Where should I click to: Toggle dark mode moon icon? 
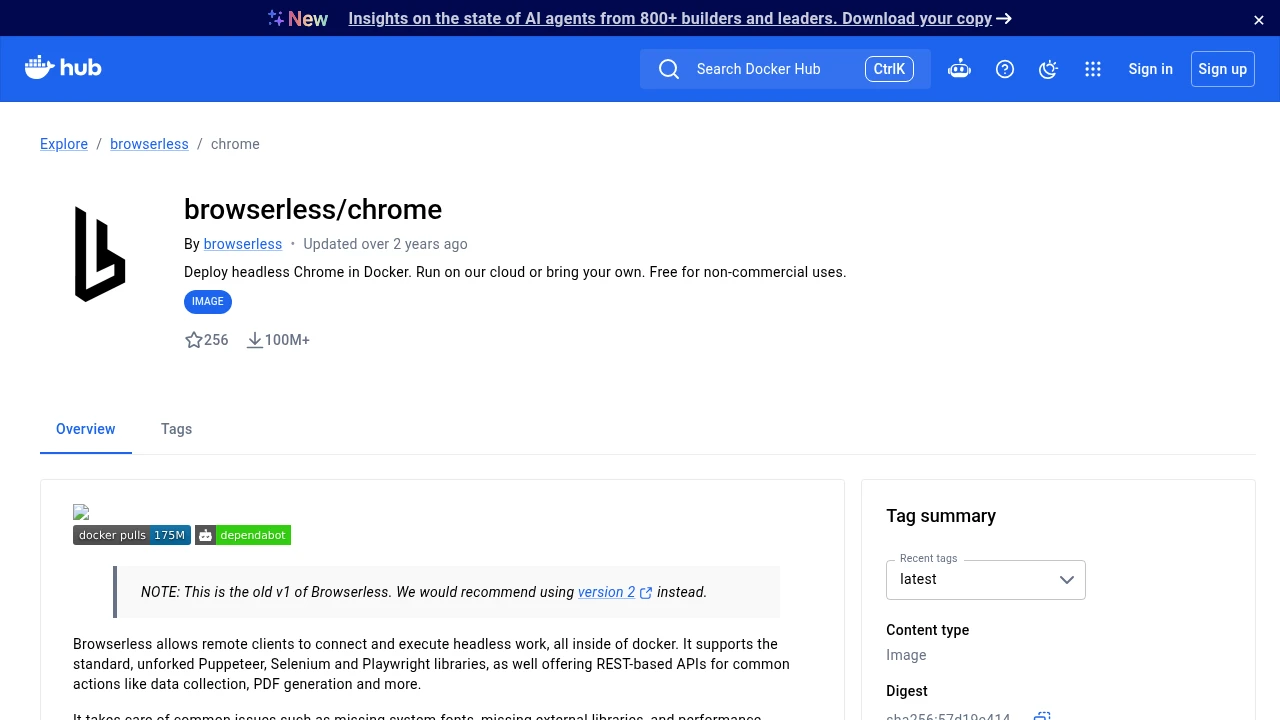click(1048, 69)
